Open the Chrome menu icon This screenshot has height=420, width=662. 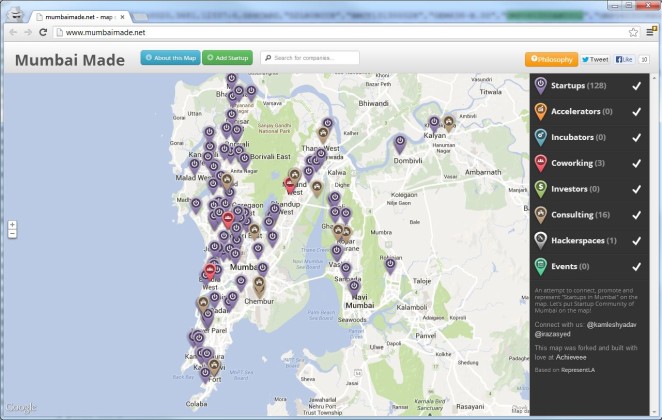651,32
